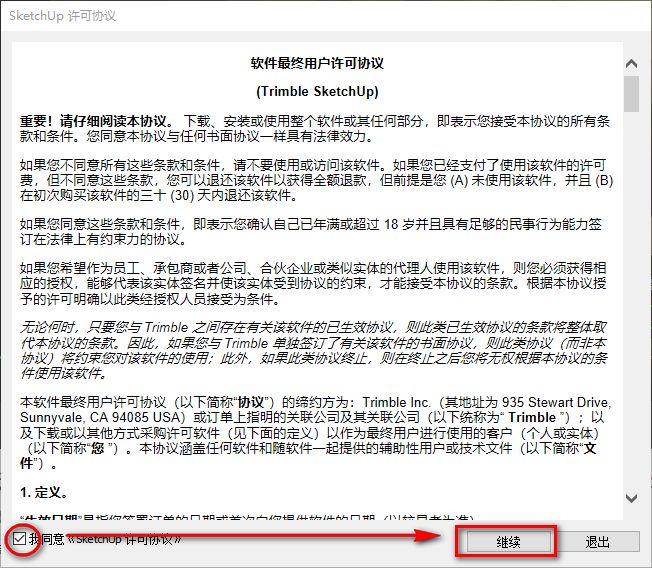The width and height of the screenshot is (652, 568).
Task: Click the scrollbar down arrow
Action: point(631,497)
